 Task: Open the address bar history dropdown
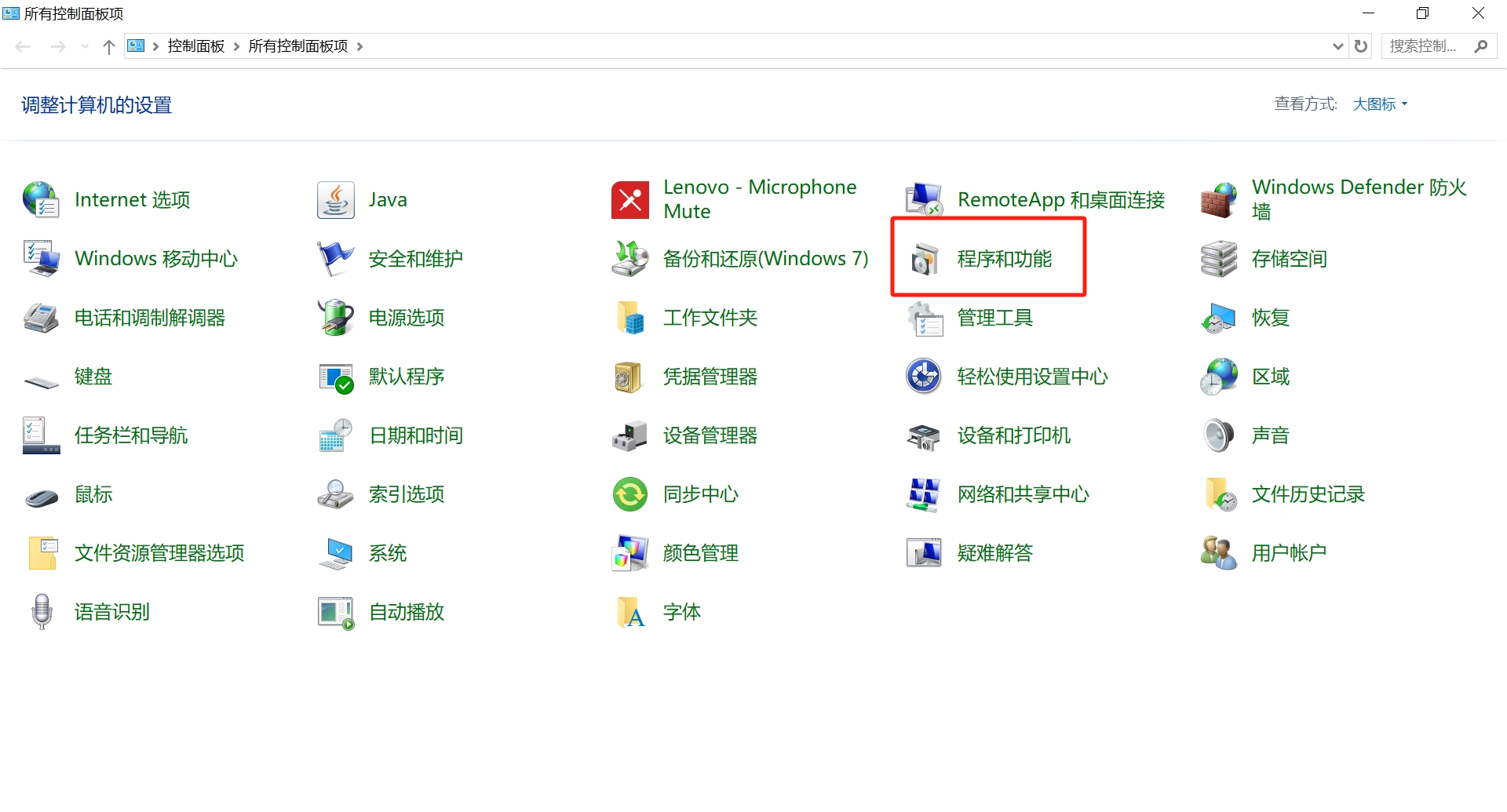(x=1337, y=46)
